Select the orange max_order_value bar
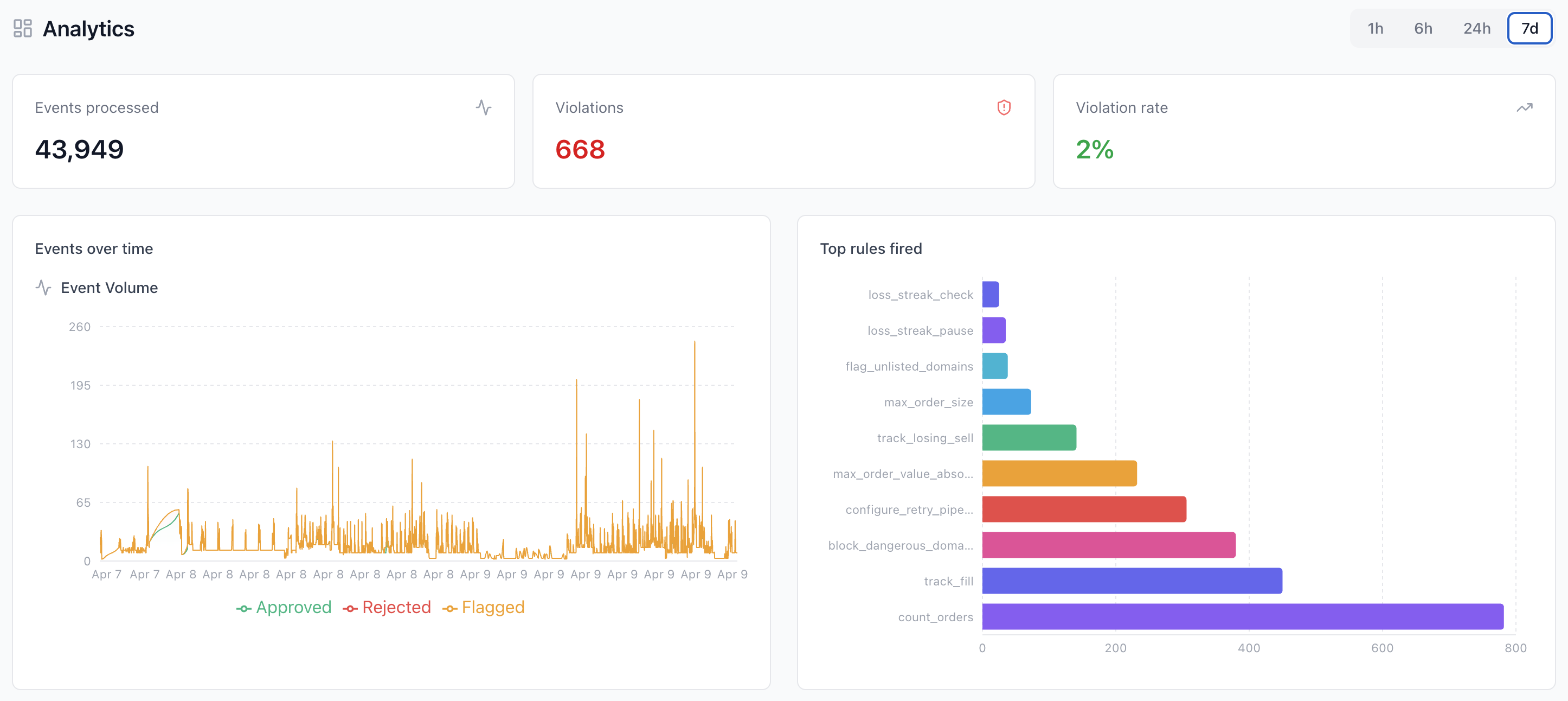The height and width of the screenshot is (701, 1568). 1059,473
